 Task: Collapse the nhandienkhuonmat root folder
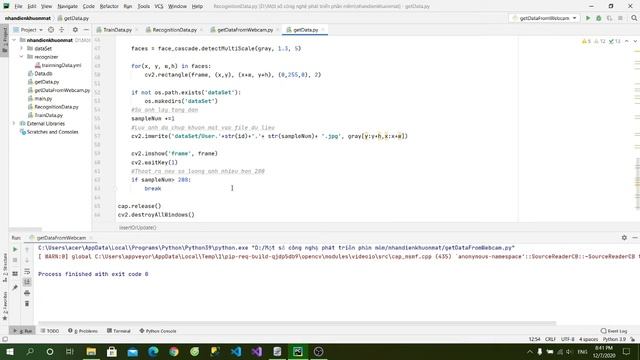coord(15,40)
